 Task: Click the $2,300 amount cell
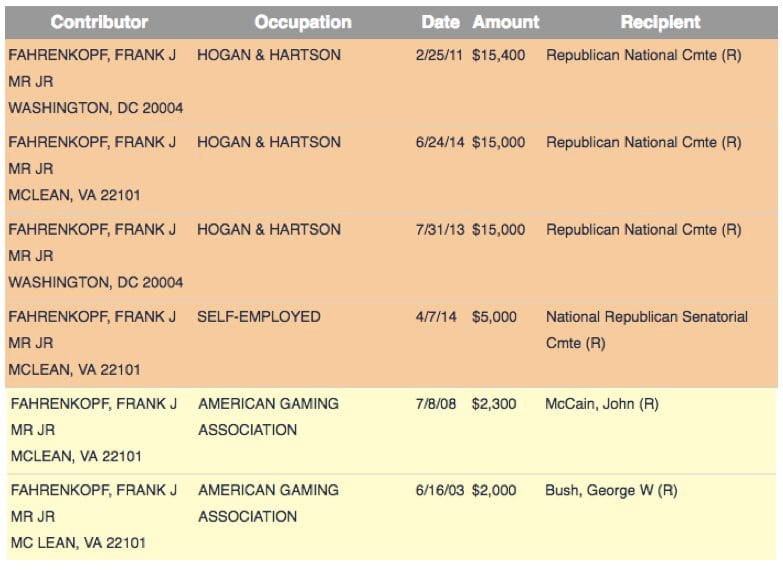click(x=494, y=404)
